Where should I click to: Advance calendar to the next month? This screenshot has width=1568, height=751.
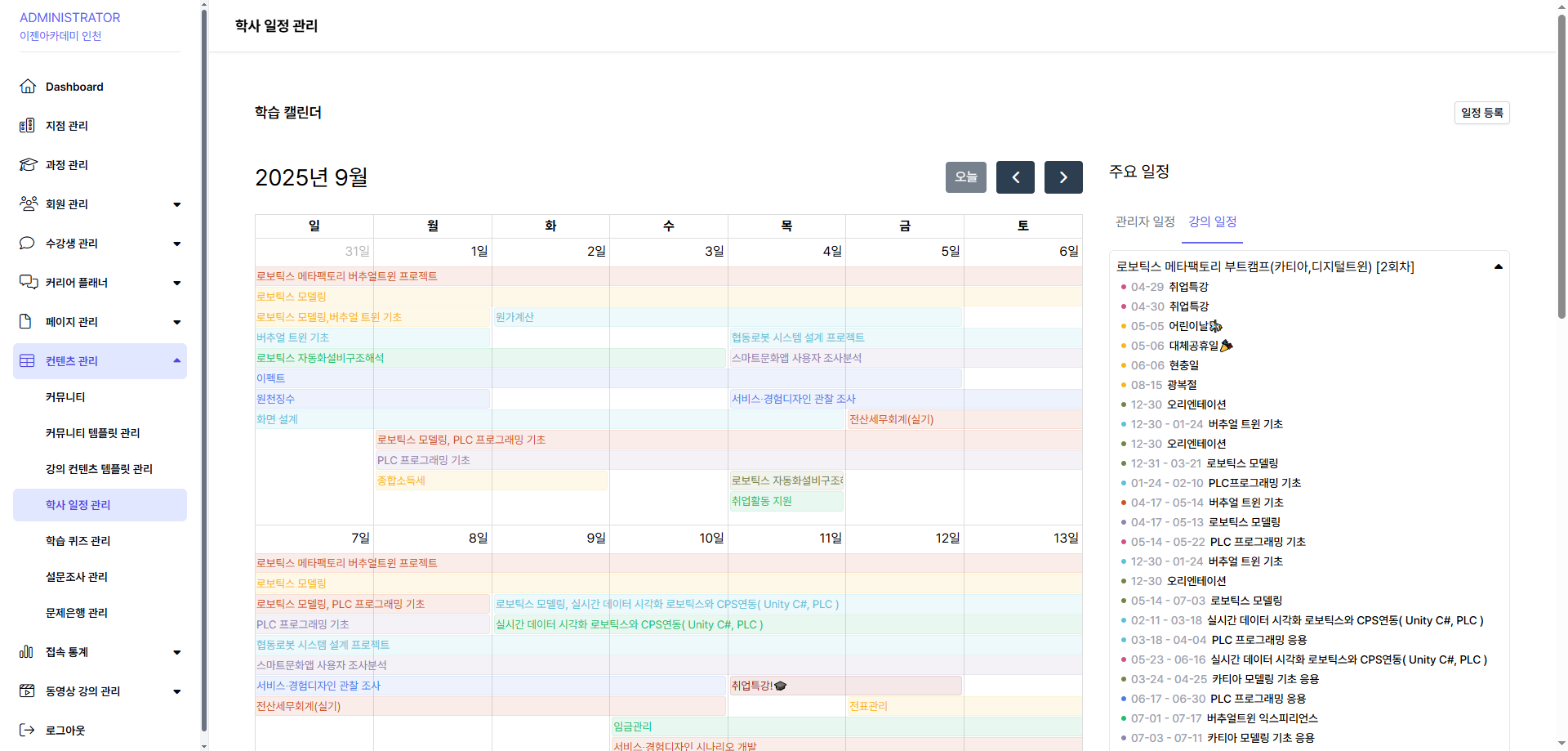point(1063,177)
